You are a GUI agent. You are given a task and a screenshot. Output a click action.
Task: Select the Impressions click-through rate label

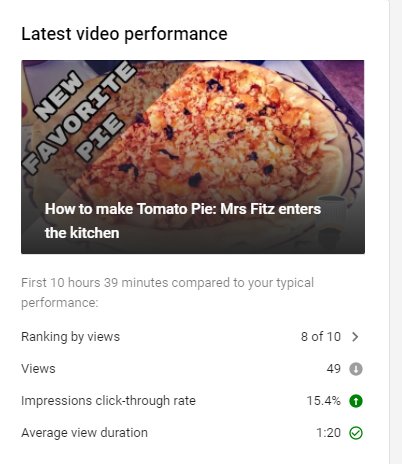point(108,401)
